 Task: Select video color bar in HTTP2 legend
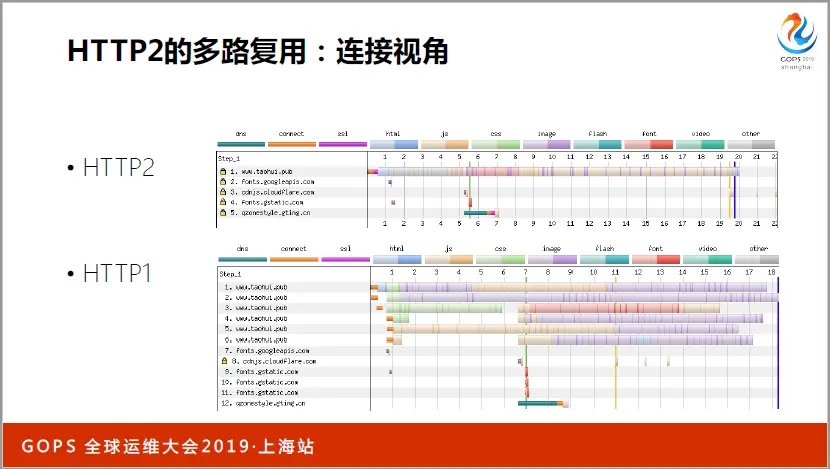(x=700, y=145)
